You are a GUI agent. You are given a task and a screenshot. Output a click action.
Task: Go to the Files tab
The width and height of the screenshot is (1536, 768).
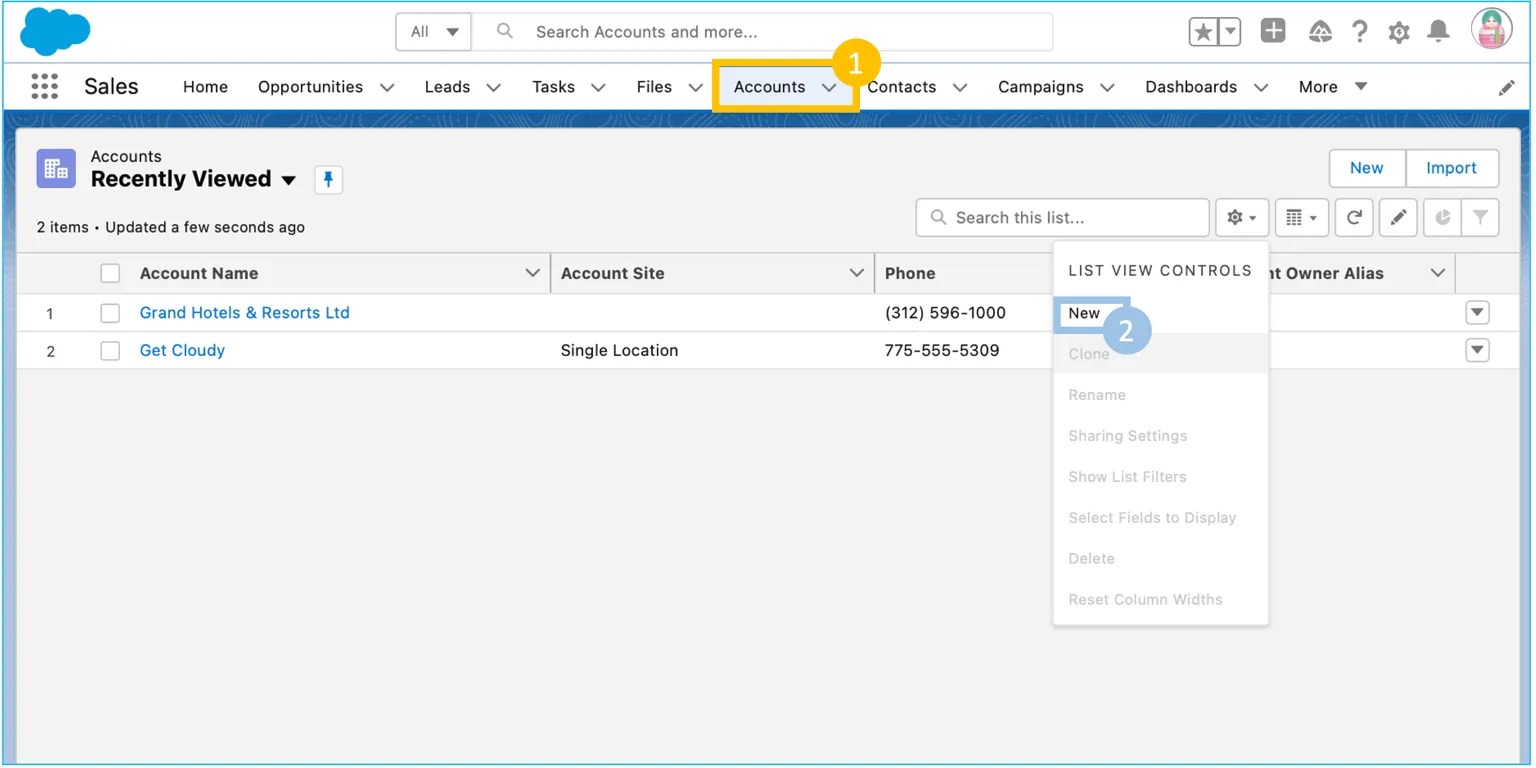[654, 87]
